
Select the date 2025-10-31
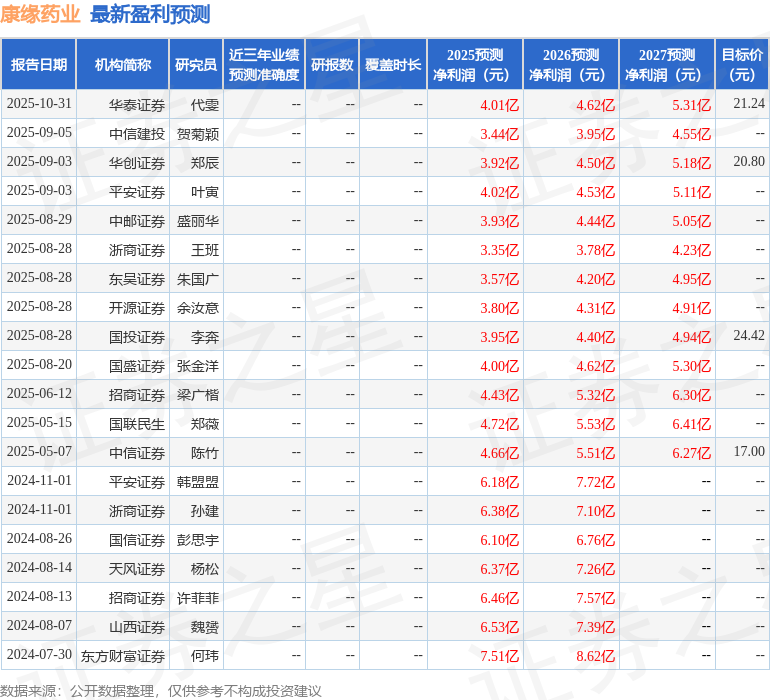(39, 104)
